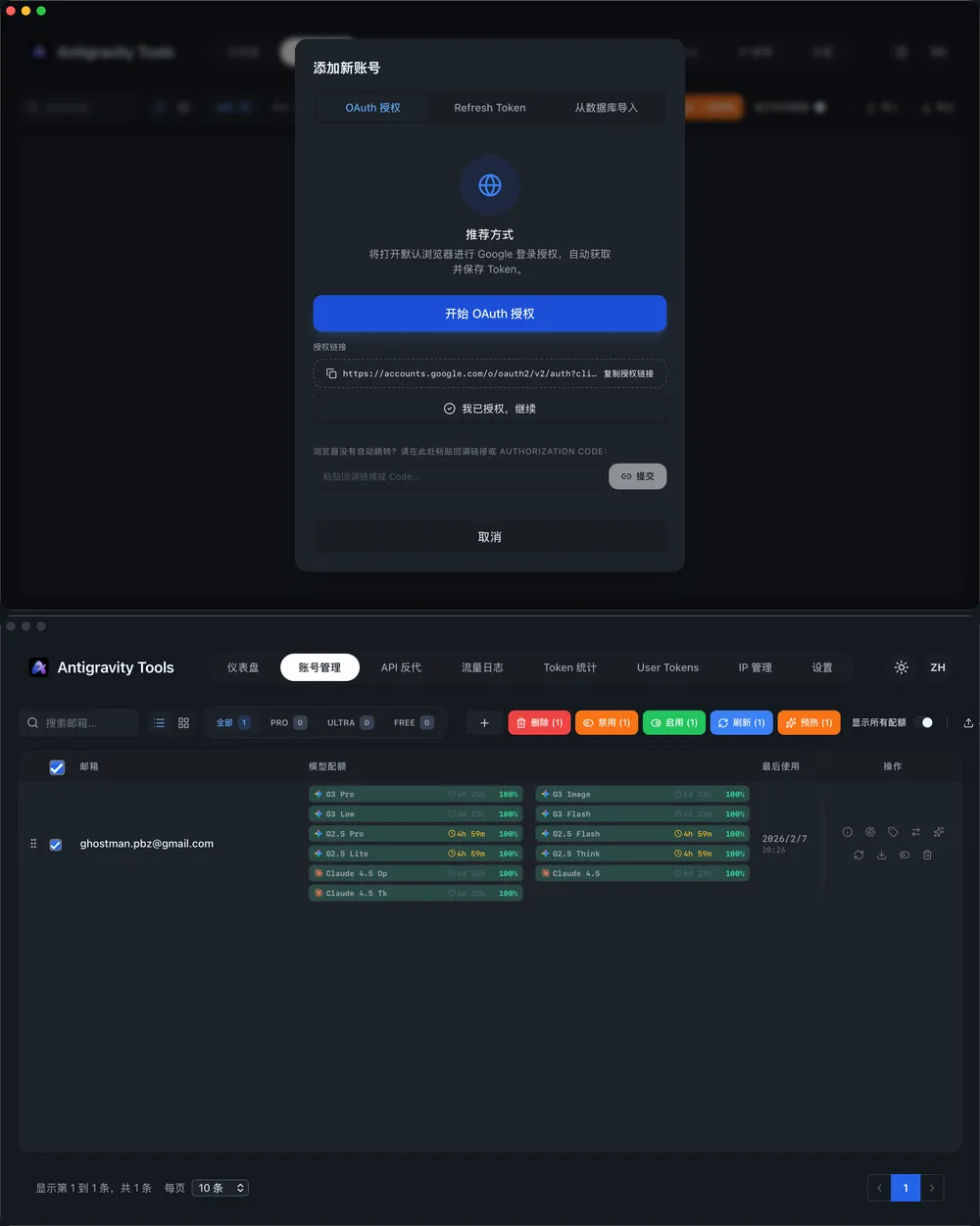Select the OAuth 授权 tab in dialog
This screenshot has height=1226, width=980.
pyautogui.click(x=372, y=108)
